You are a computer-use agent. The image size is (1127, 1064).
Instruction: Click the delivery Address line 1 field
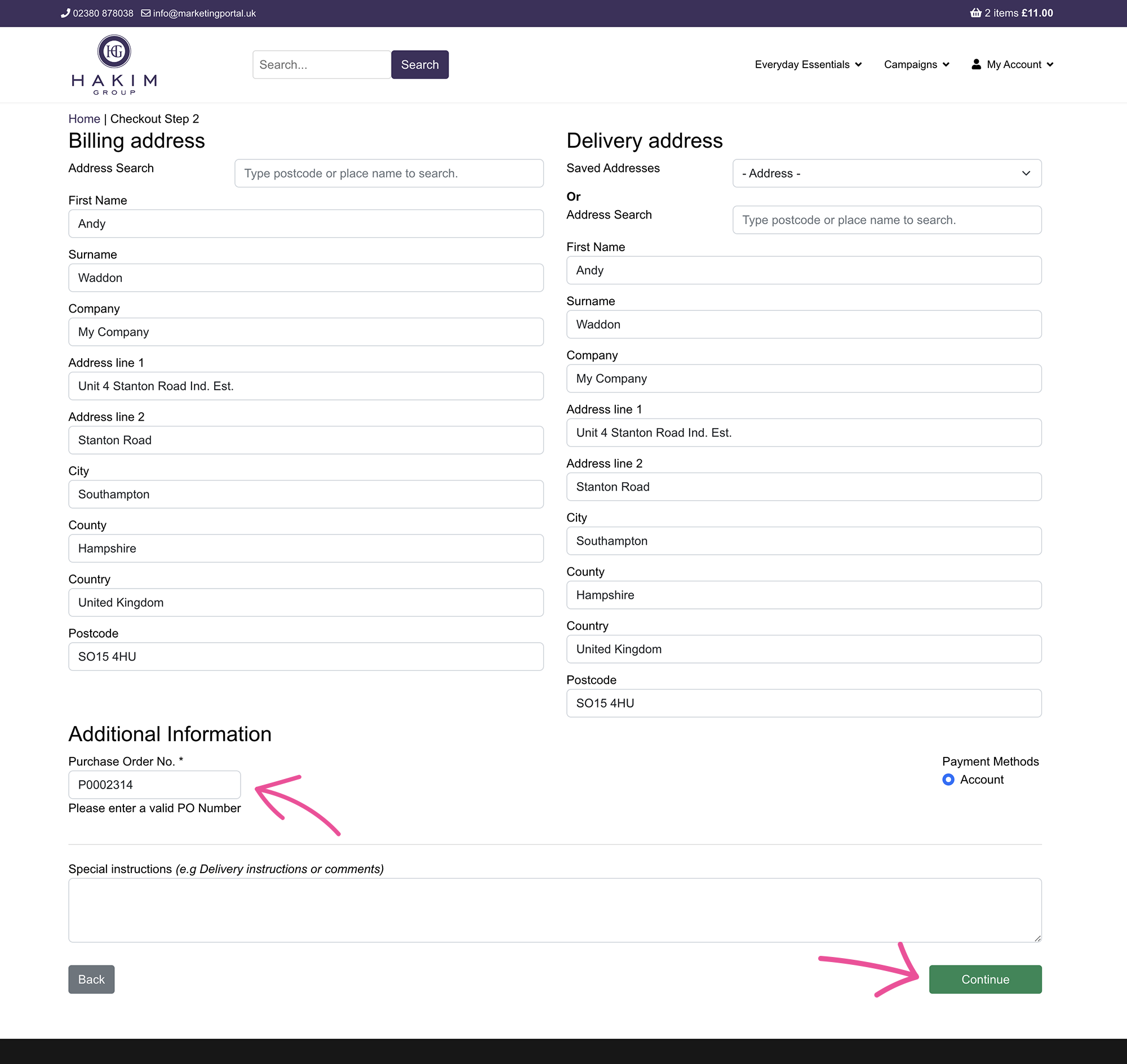click(x=804, y=433)
